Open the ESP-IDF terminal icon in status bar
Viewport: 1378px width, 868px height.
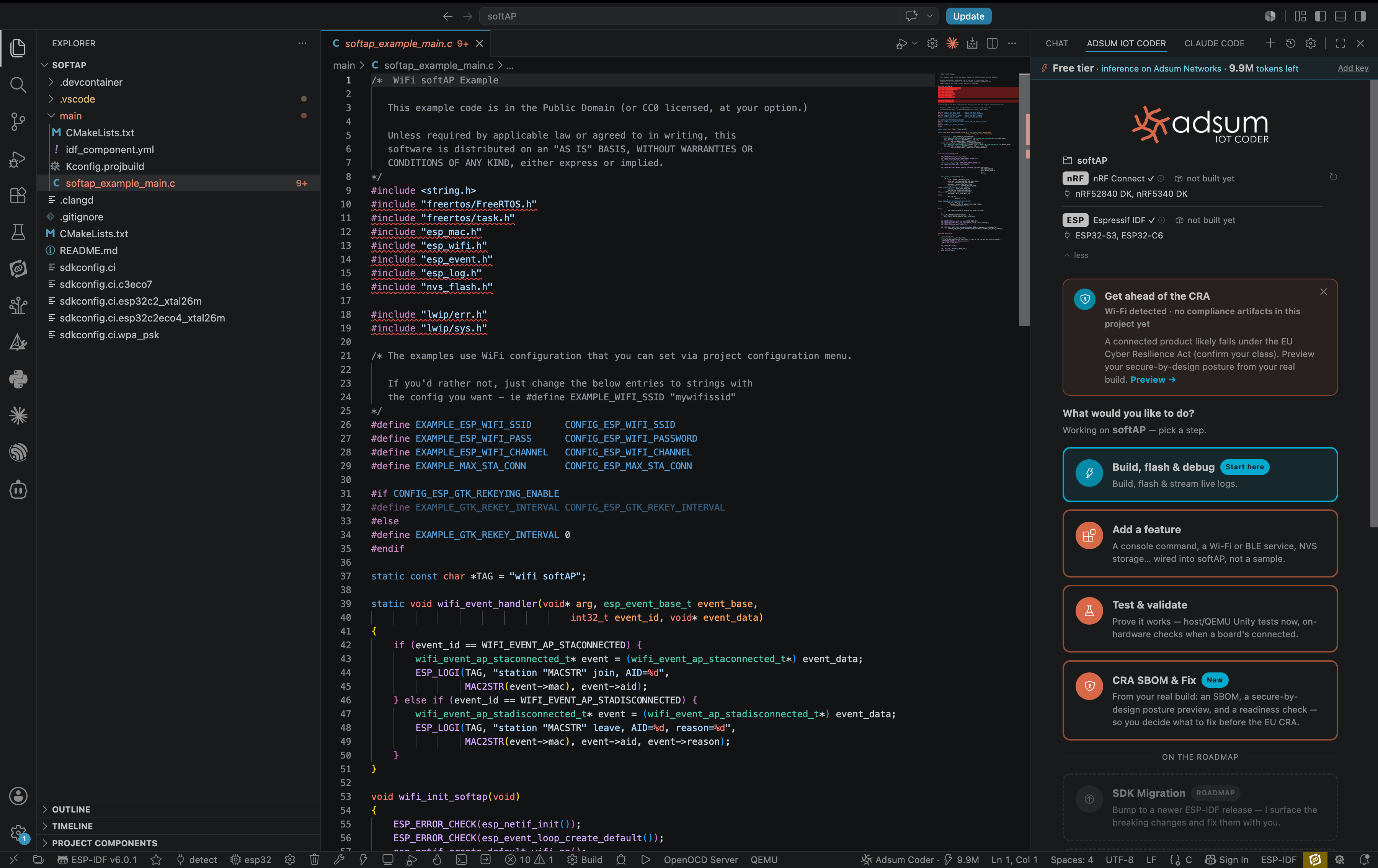tap(461, 860)
